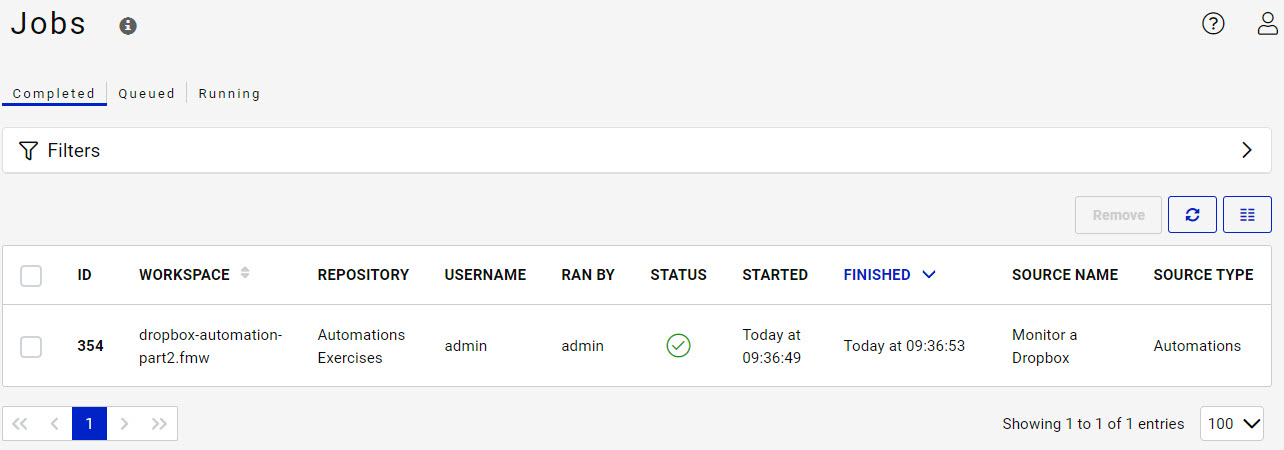
Task: Sort by Username column header
Action: [485, 275]
